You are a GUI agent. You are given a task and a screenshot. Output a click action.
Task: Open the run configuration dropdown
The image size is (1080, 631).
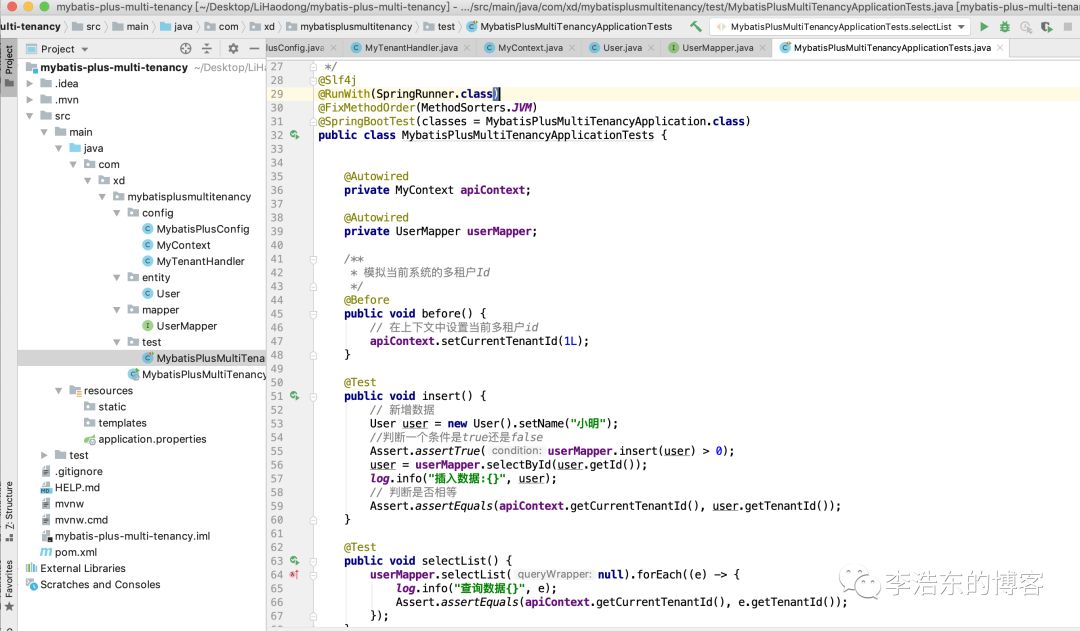(841, 27)
